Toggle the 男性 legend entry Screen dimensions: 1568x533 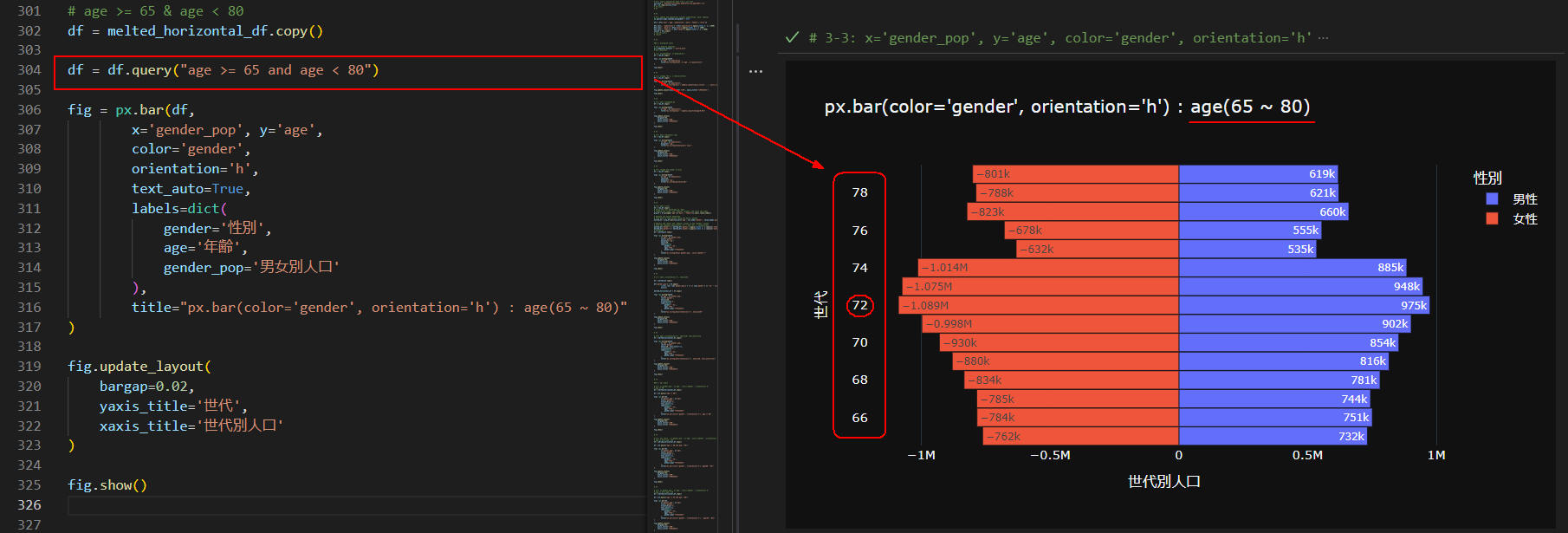point(1525,199)
